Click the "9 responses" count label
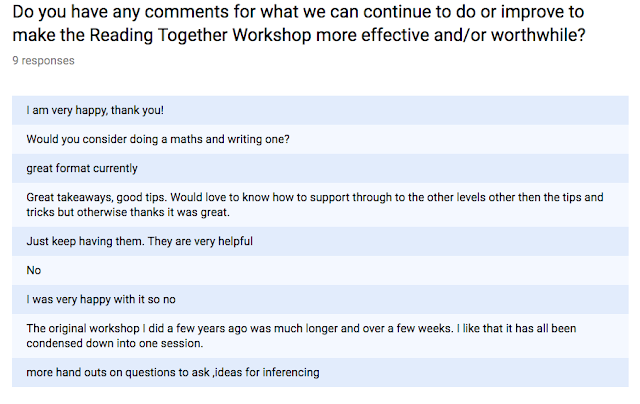 (x=43, y=60)
